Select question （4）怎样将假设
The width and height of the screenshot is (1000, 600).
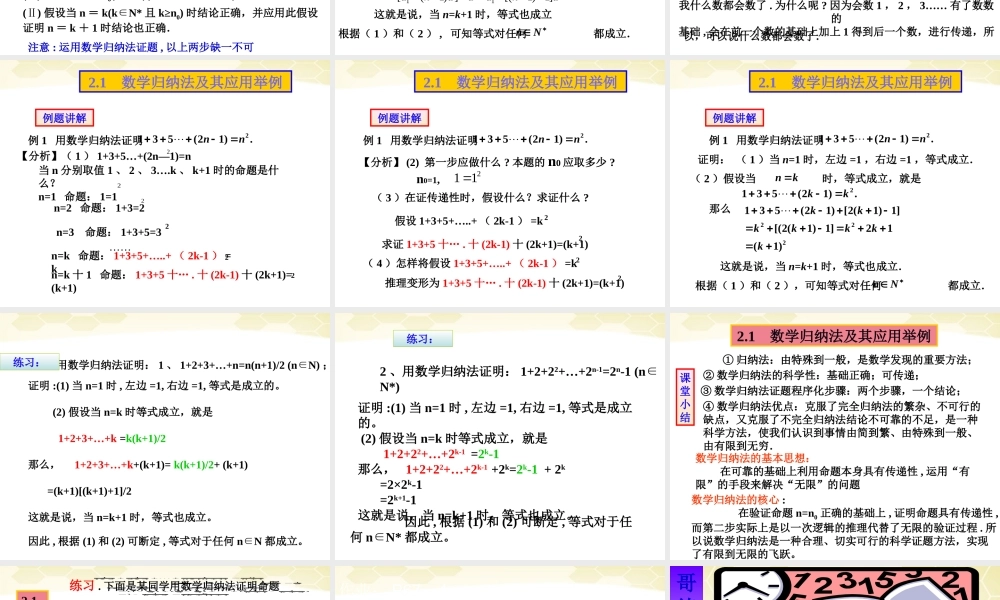(473, 263)
